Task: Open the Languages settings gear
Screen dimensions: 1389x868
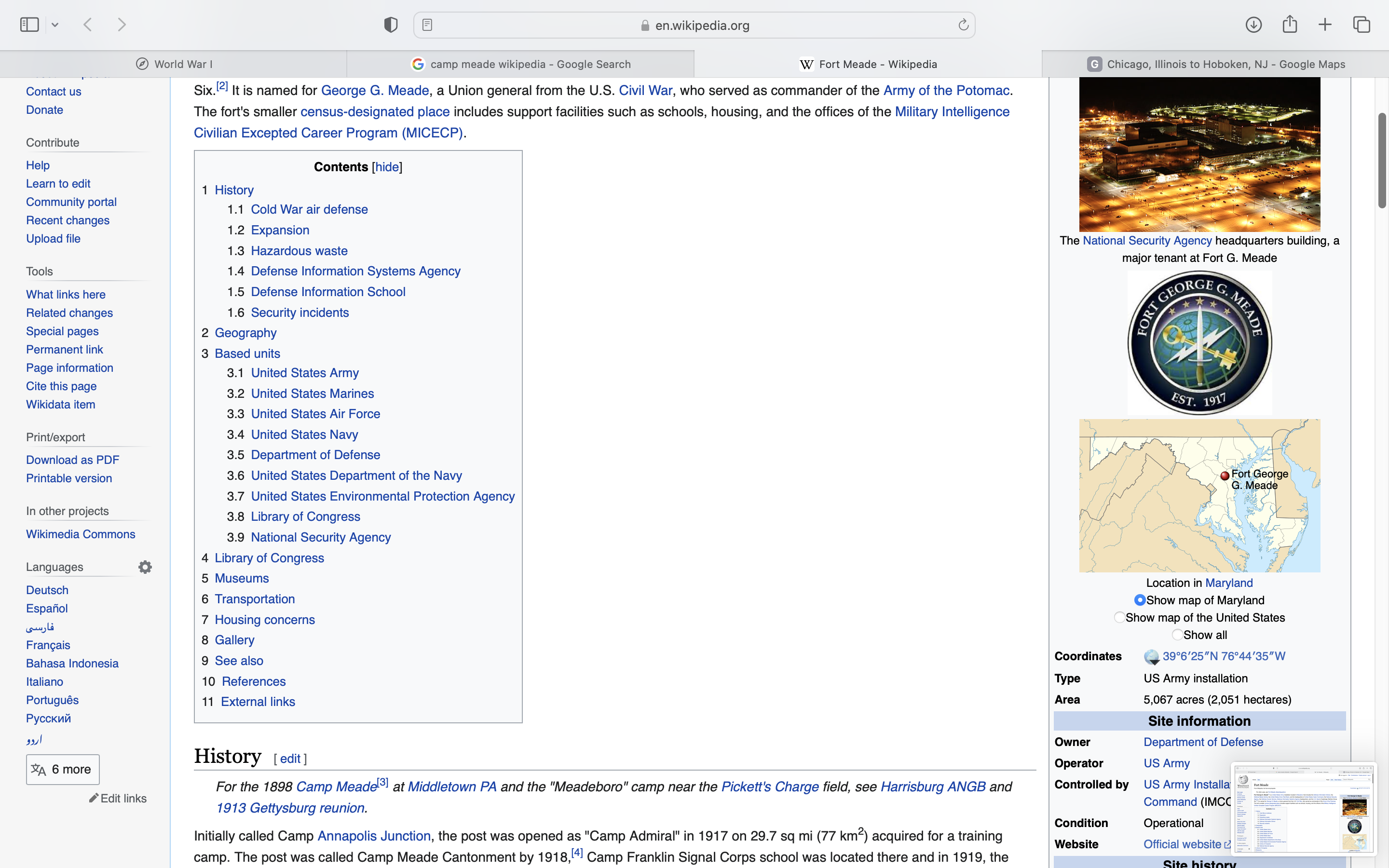Action: click(x=145, y=567)
